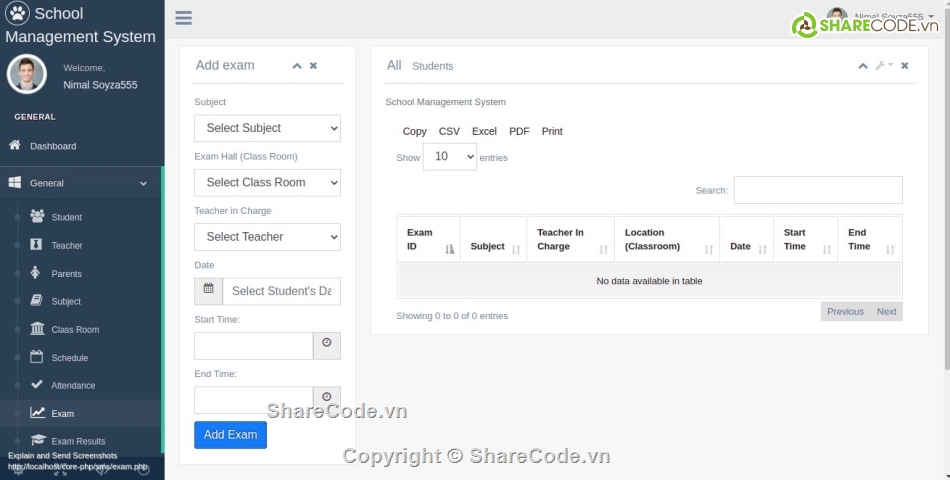Click the wrench settings icon in Students panel
This screenshot has width=950, height=480.
click(882, 66)
